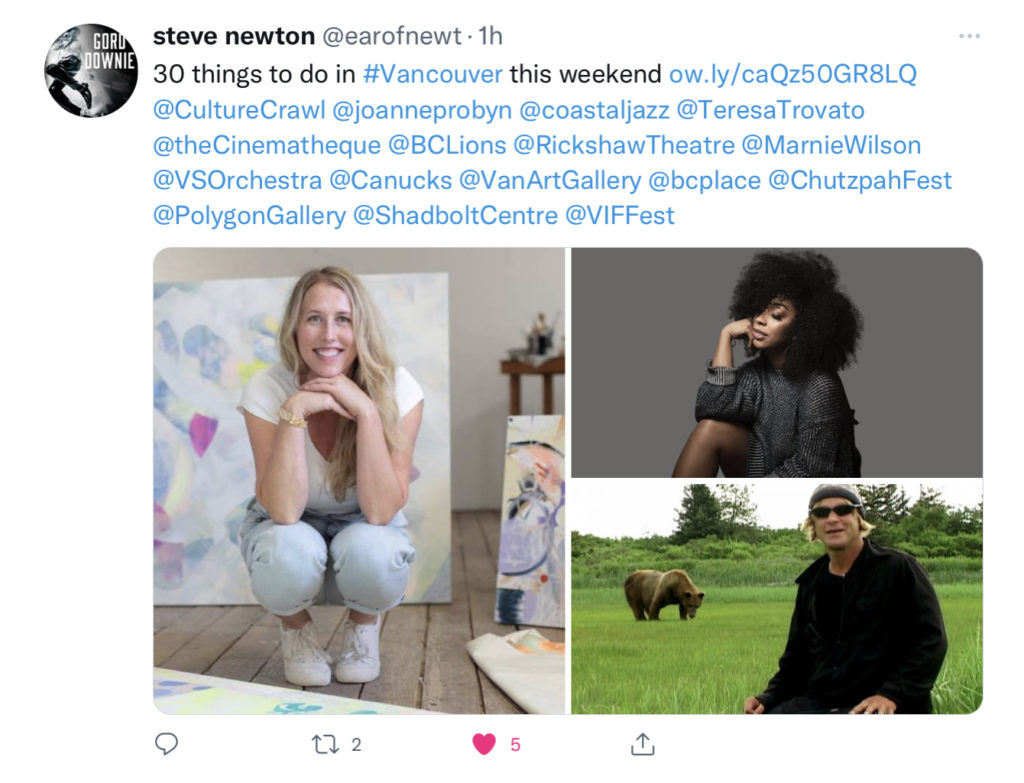Open the @PolygonGallery mention
Screen dimensions: 1024x783
click(249, 216)
